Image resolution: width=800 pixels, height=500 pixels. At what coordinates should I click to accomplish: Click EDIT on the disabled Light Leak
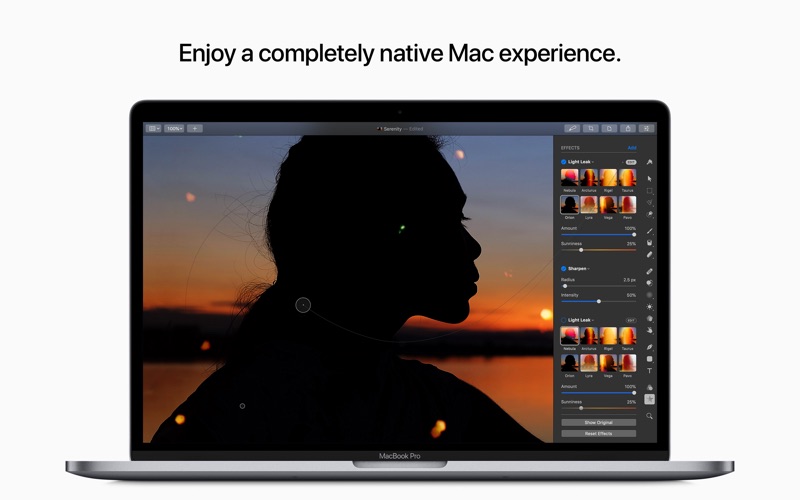coord(631,320)
